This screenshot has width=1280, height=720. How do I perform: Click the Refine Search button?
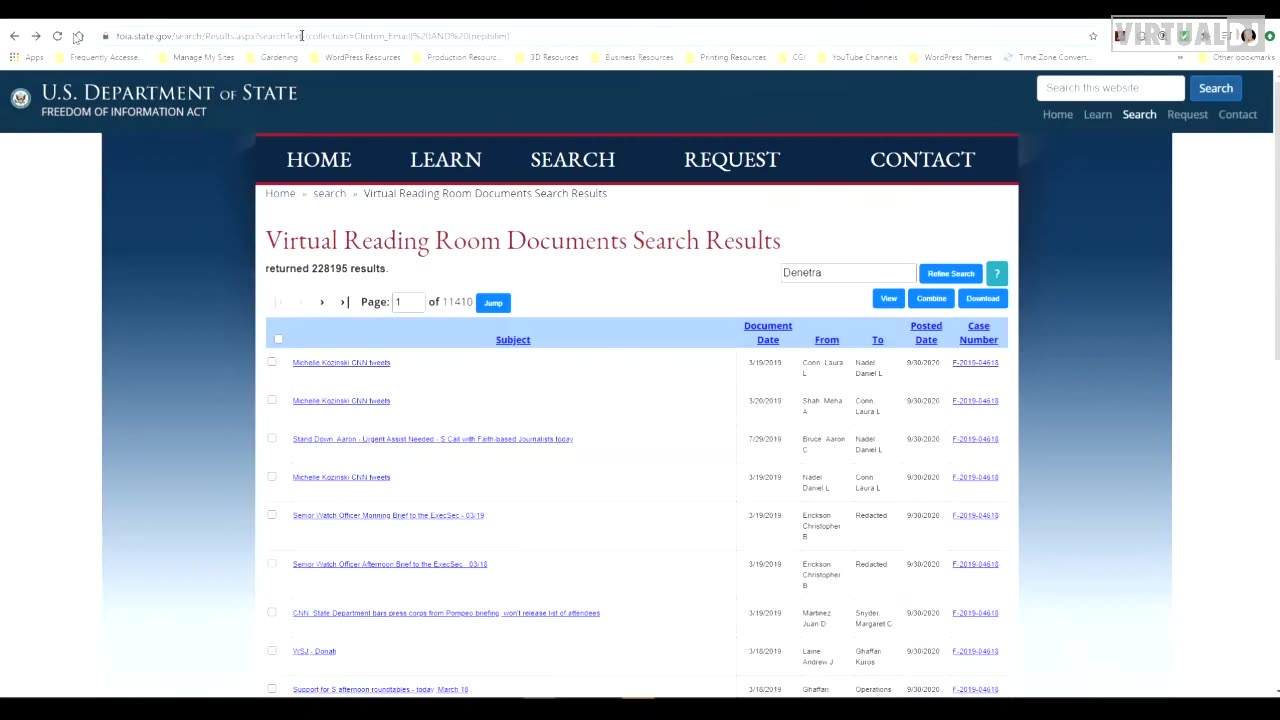coord(951,273)
